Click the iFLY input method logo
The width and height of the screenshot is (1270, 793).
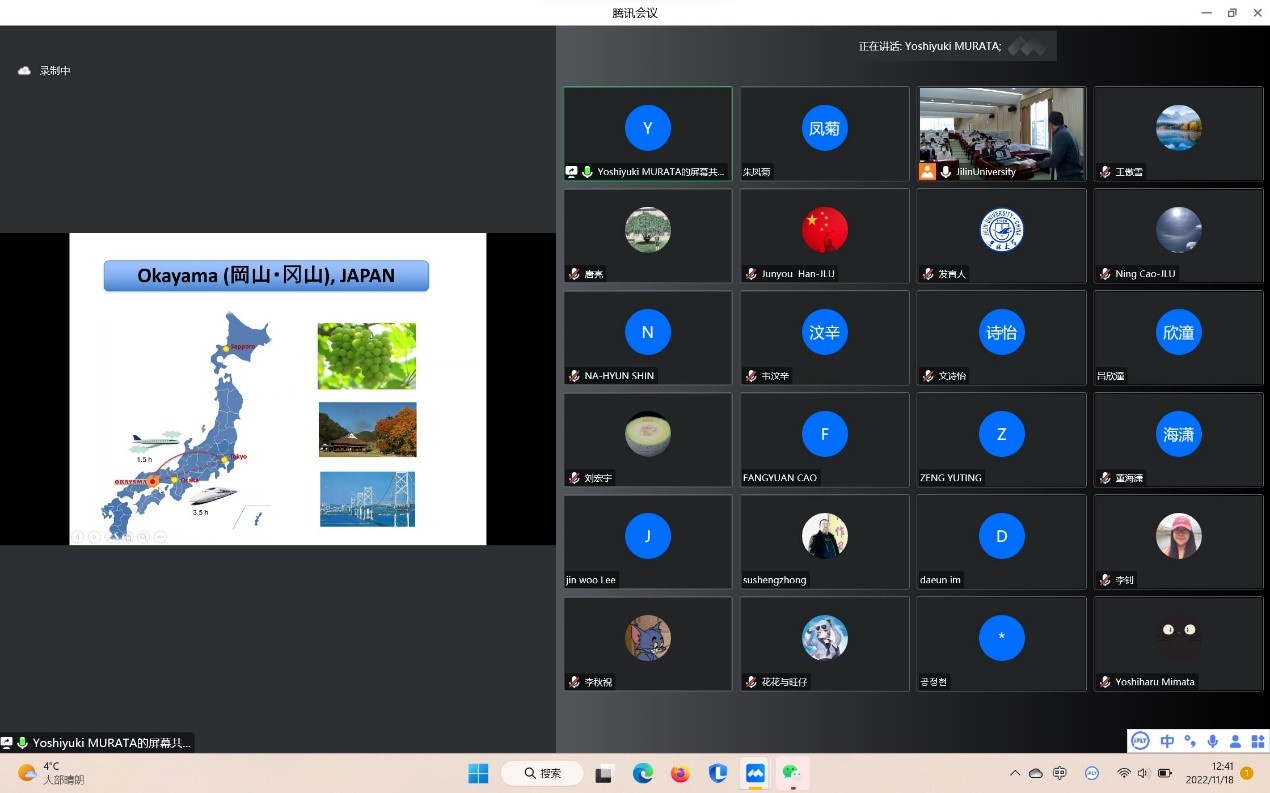1141,741
